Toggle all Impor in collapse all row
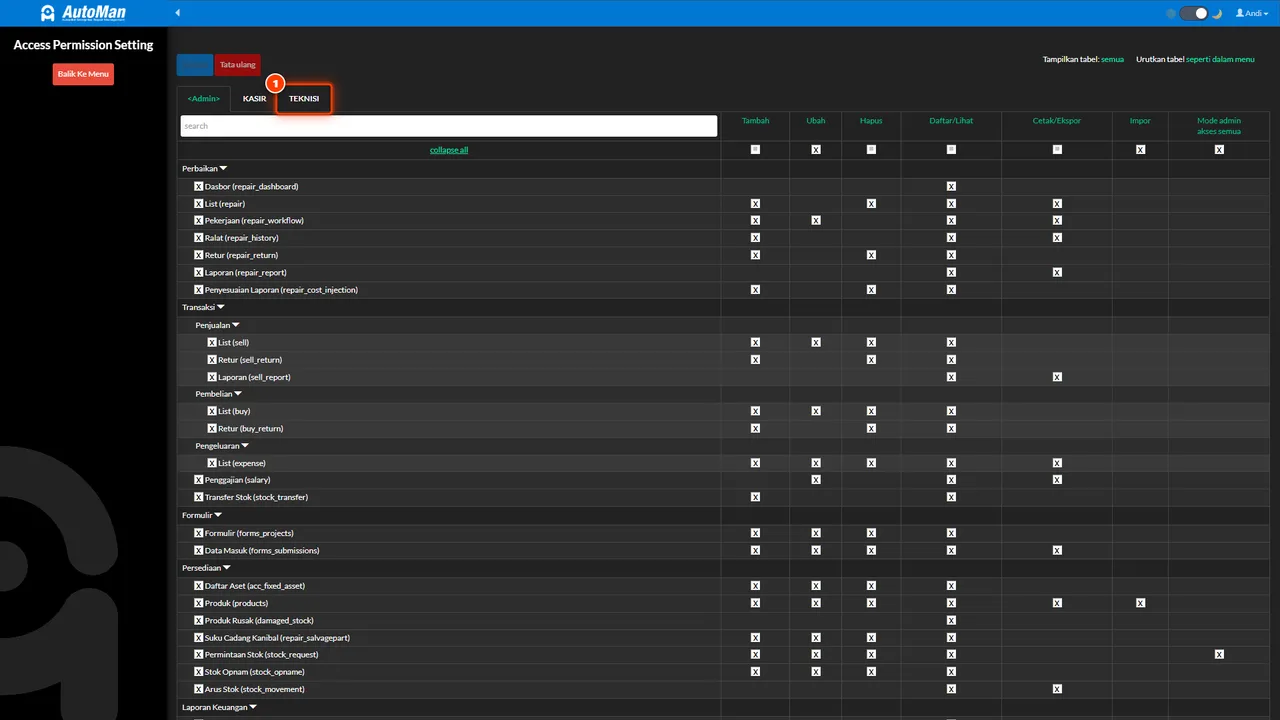The width and height of the screenshot is (1280, 720). pos(1140,149)
